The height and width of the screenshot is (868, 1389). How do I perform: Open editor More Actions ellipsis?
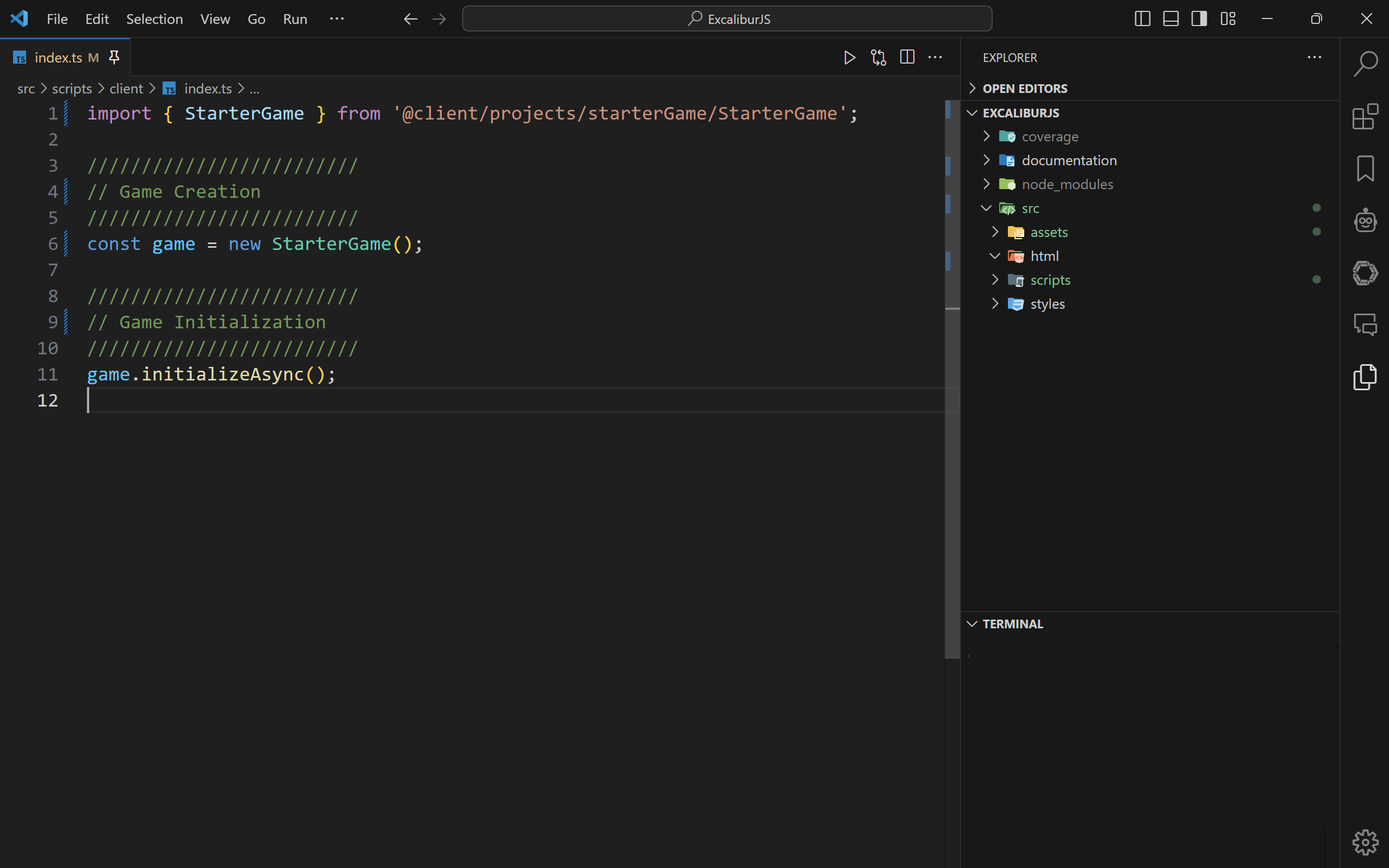point(936,57)
